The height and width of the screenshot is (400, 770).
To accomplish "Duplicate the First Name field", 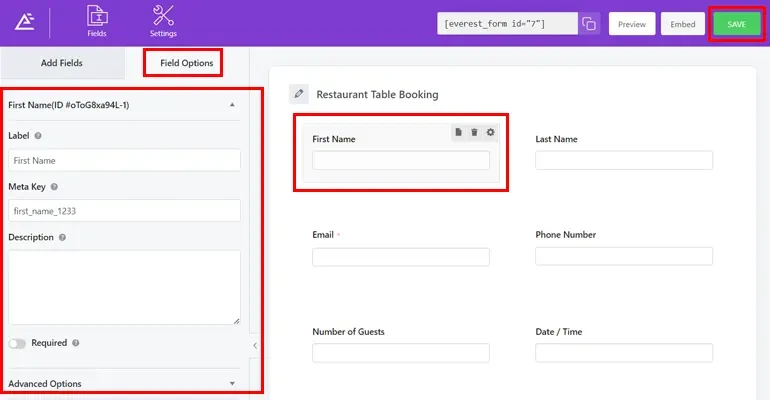I will pos(459,132).
